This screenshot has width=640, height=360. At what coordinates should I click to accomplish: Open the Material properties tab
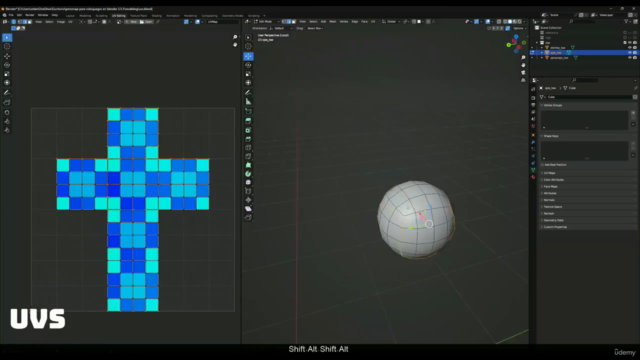click(x=533, y=178)
